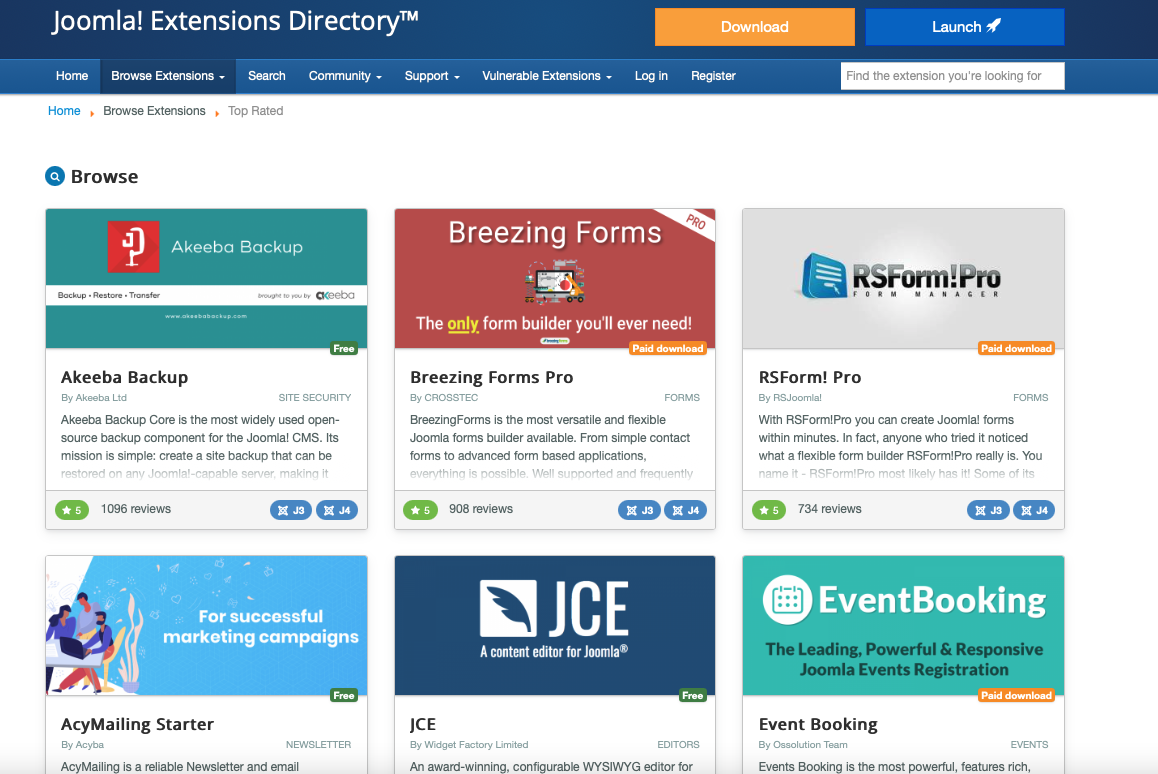Click the blue Launch button

[965, 27]
